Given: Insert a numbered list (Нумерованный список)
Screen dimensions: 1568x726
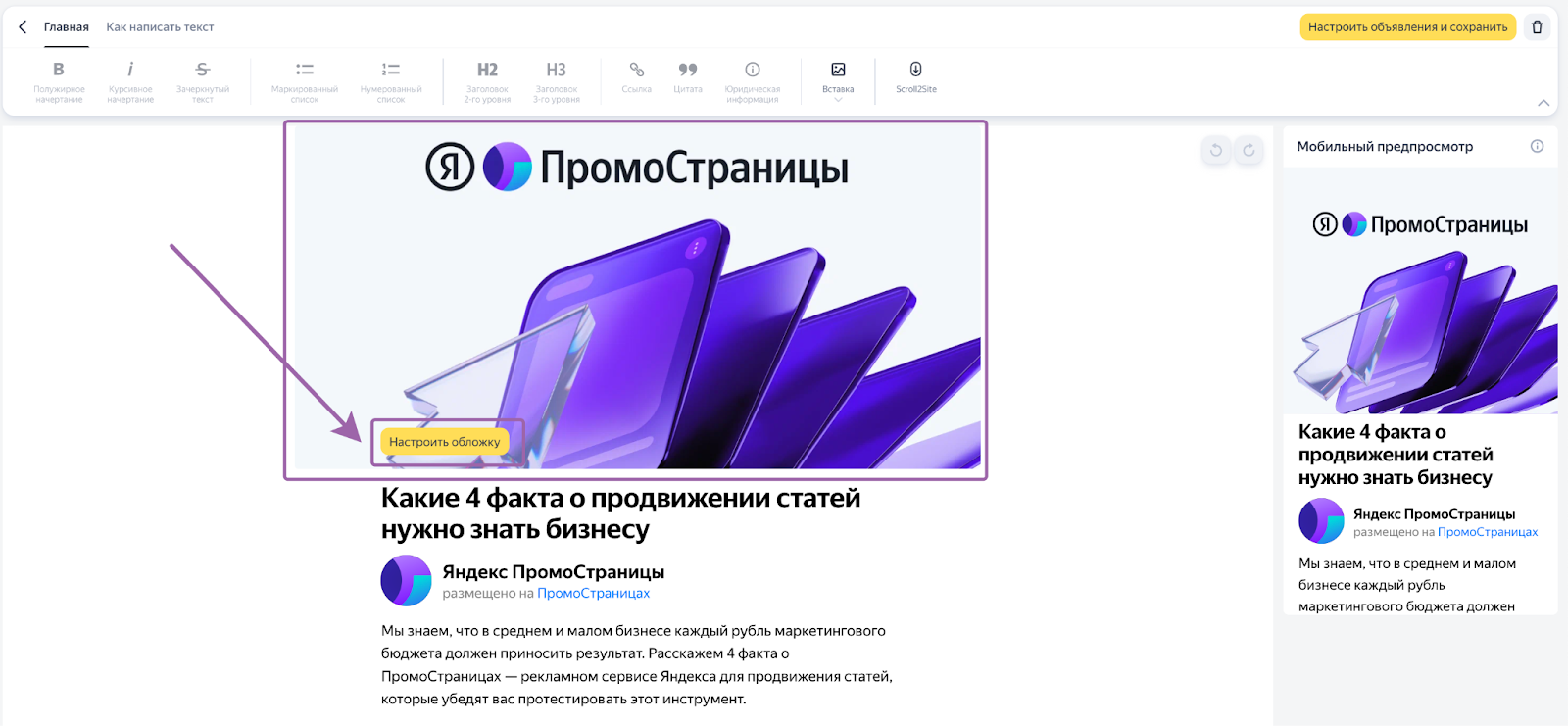Looking at the screenshot, I should point(391,79).
